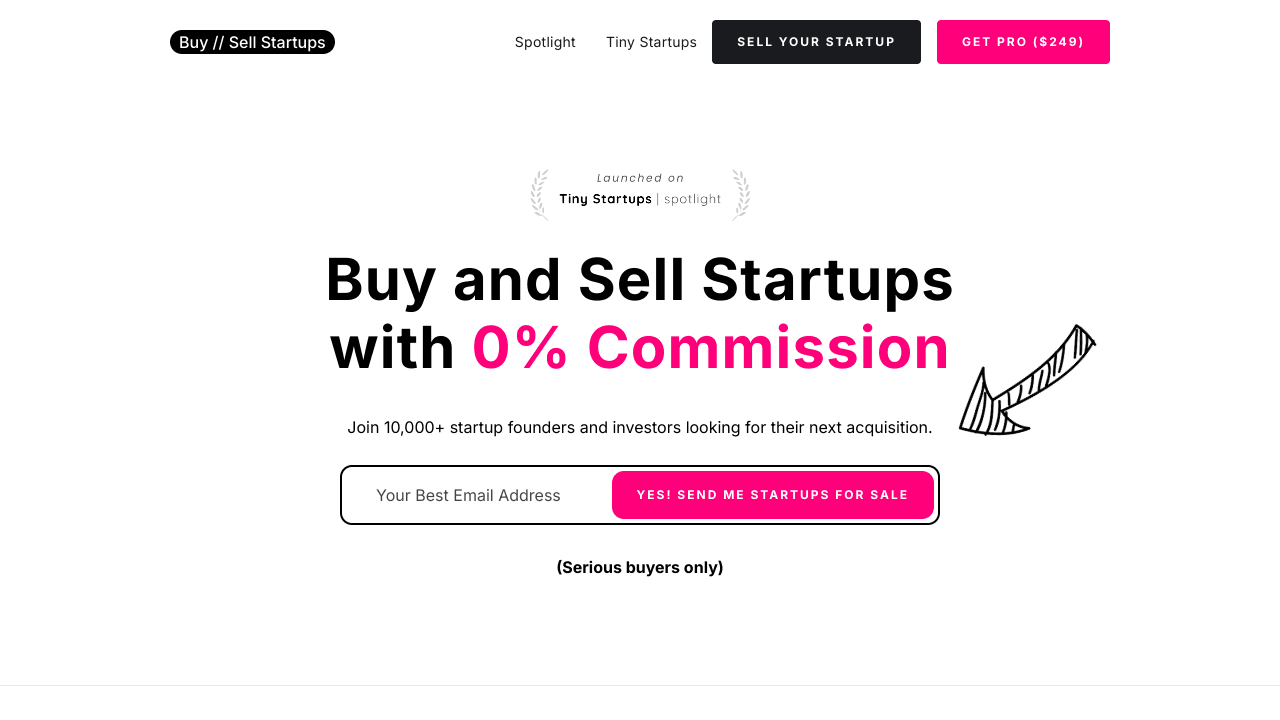Click the Buy // Sell Startups logo
Image resolution: width=1280 pixels, height=720 pixels.
click(x=252, y=41)
